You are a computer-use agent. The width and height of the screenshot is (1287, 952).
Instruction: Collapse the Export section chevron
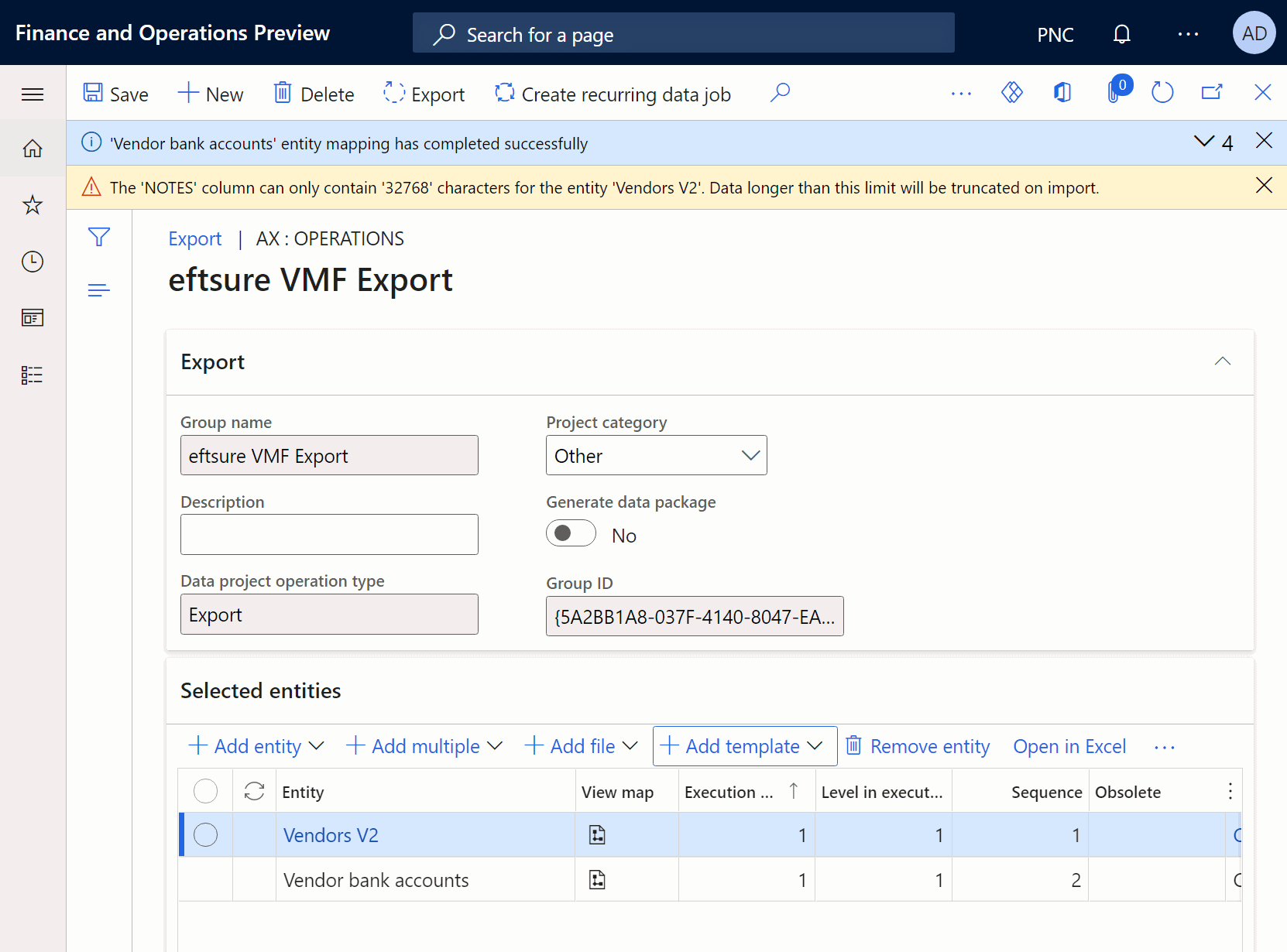1222,361
